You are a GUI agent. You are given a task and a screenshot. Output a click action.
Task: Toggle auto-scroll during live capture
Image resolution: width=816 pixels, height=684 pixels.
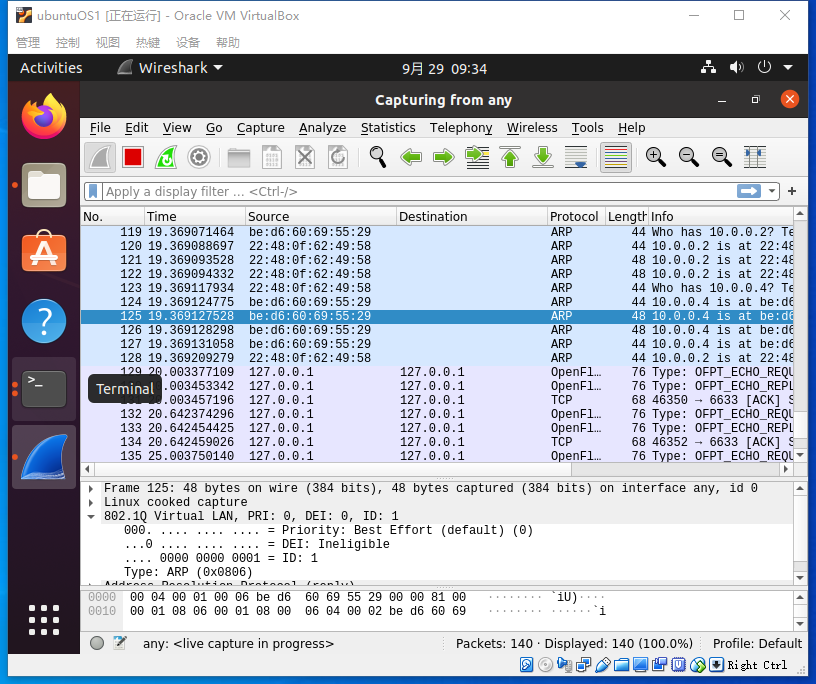pos(576,157)
